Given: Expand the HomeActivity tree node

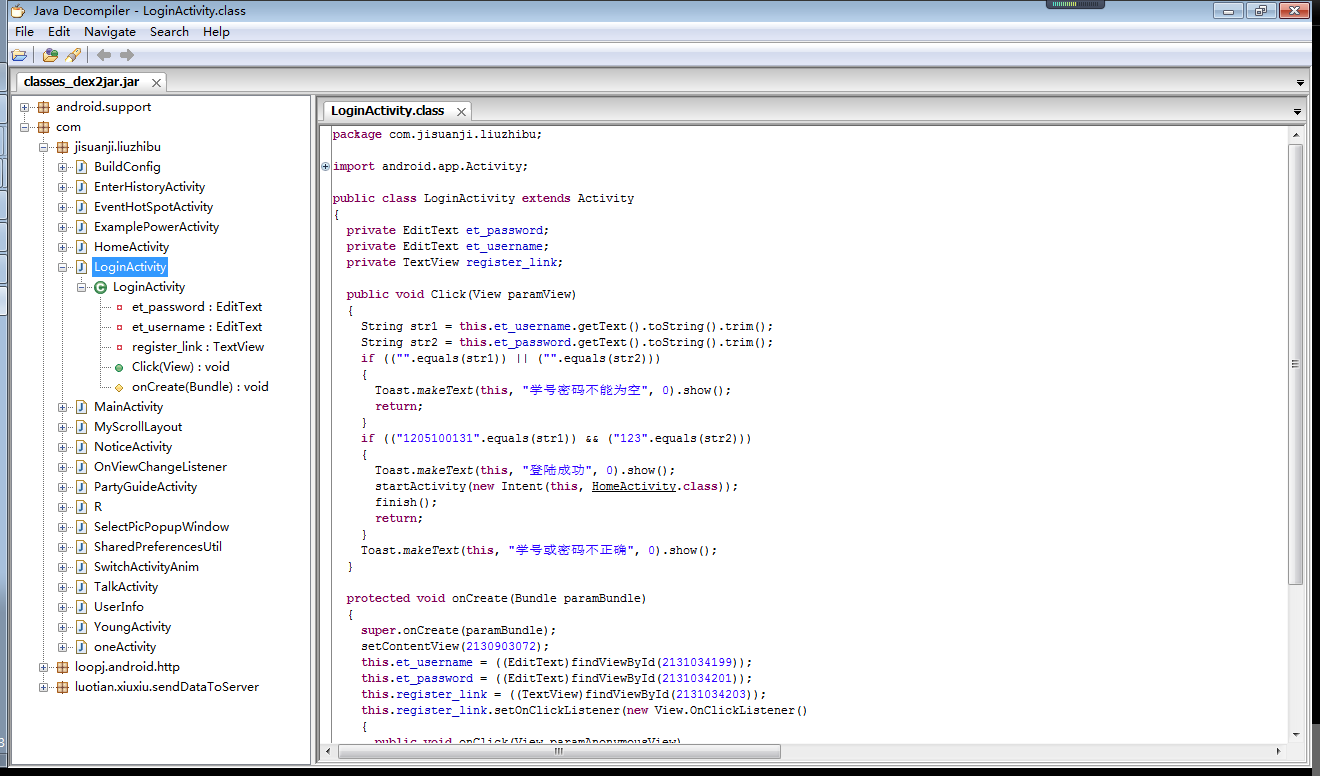Looking at the screenshot, I should [62, 247].
